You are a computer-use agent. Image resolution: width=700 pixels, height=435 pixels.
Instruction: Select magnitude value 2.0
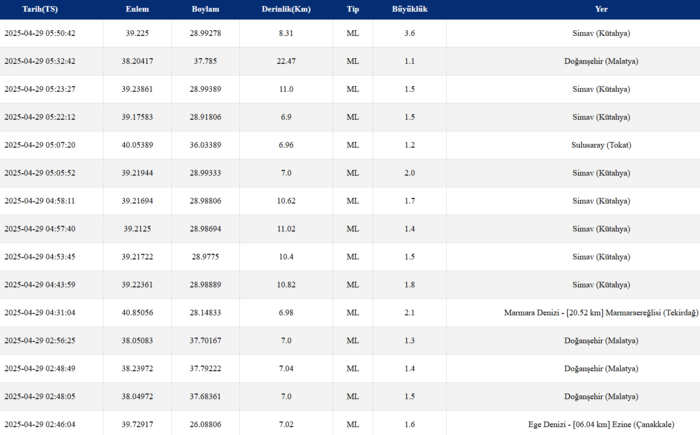pyautogui.click(x=410, y=173)
